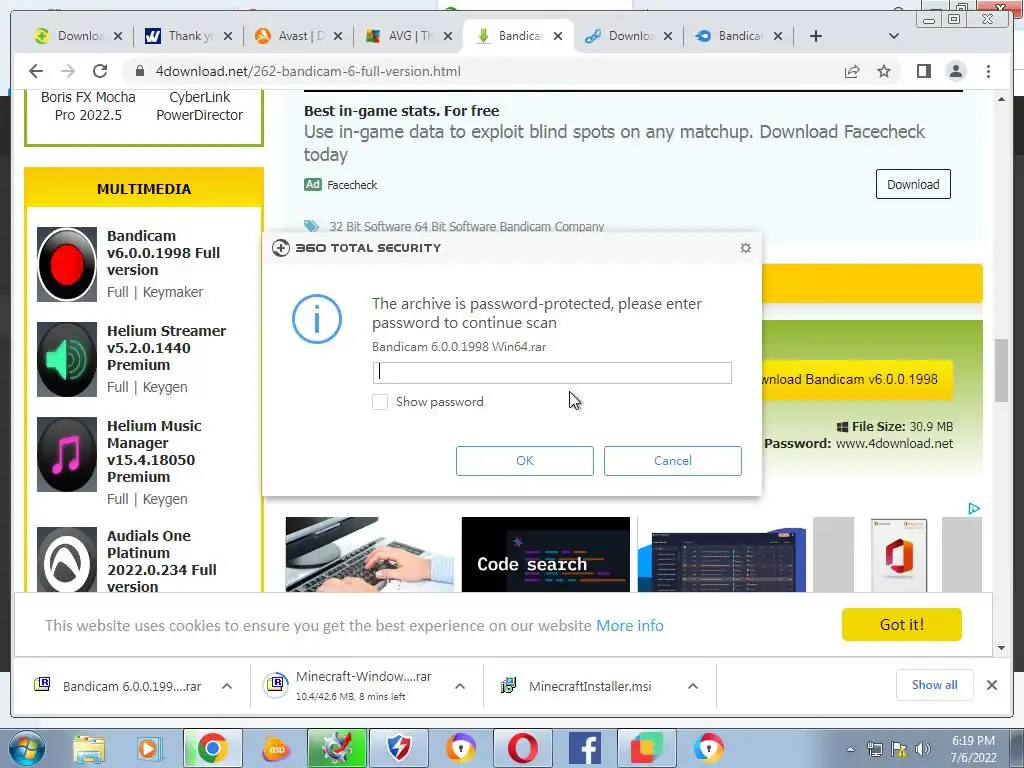Open the cookie More info link

[x=630, y=626]
